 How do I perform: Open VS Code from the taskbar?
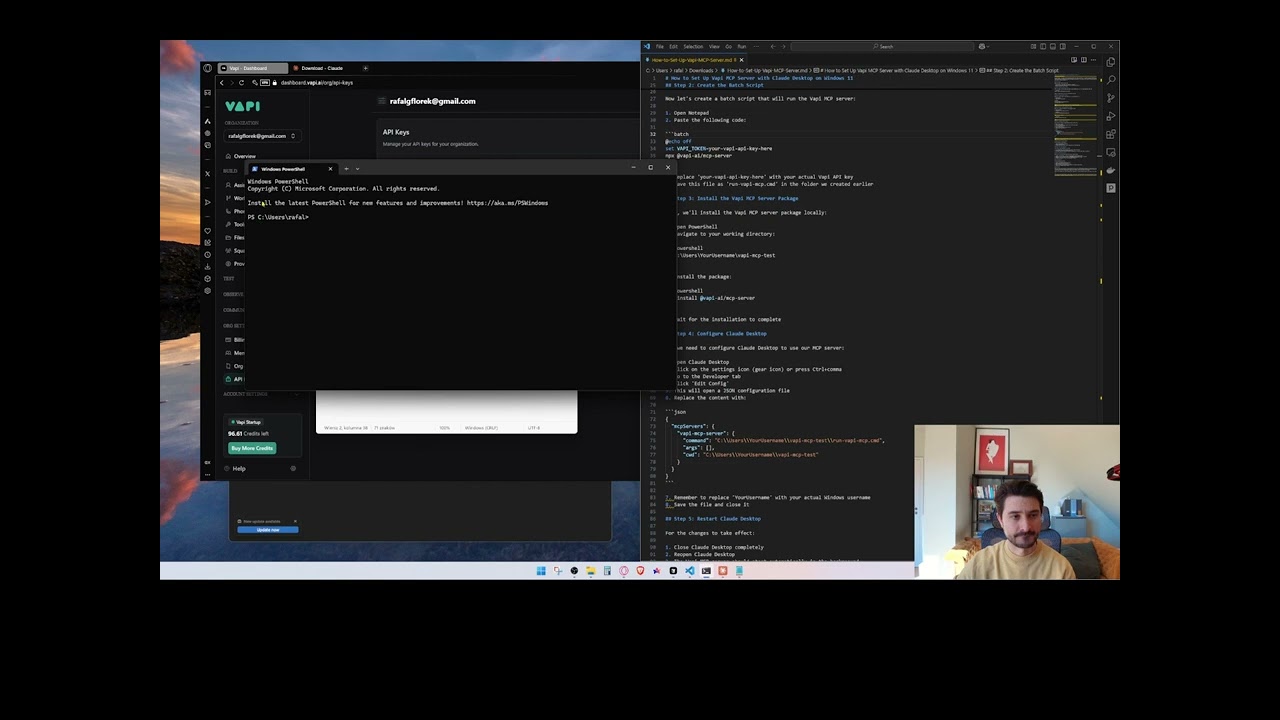pyautogui.click(x=690, y=571)
